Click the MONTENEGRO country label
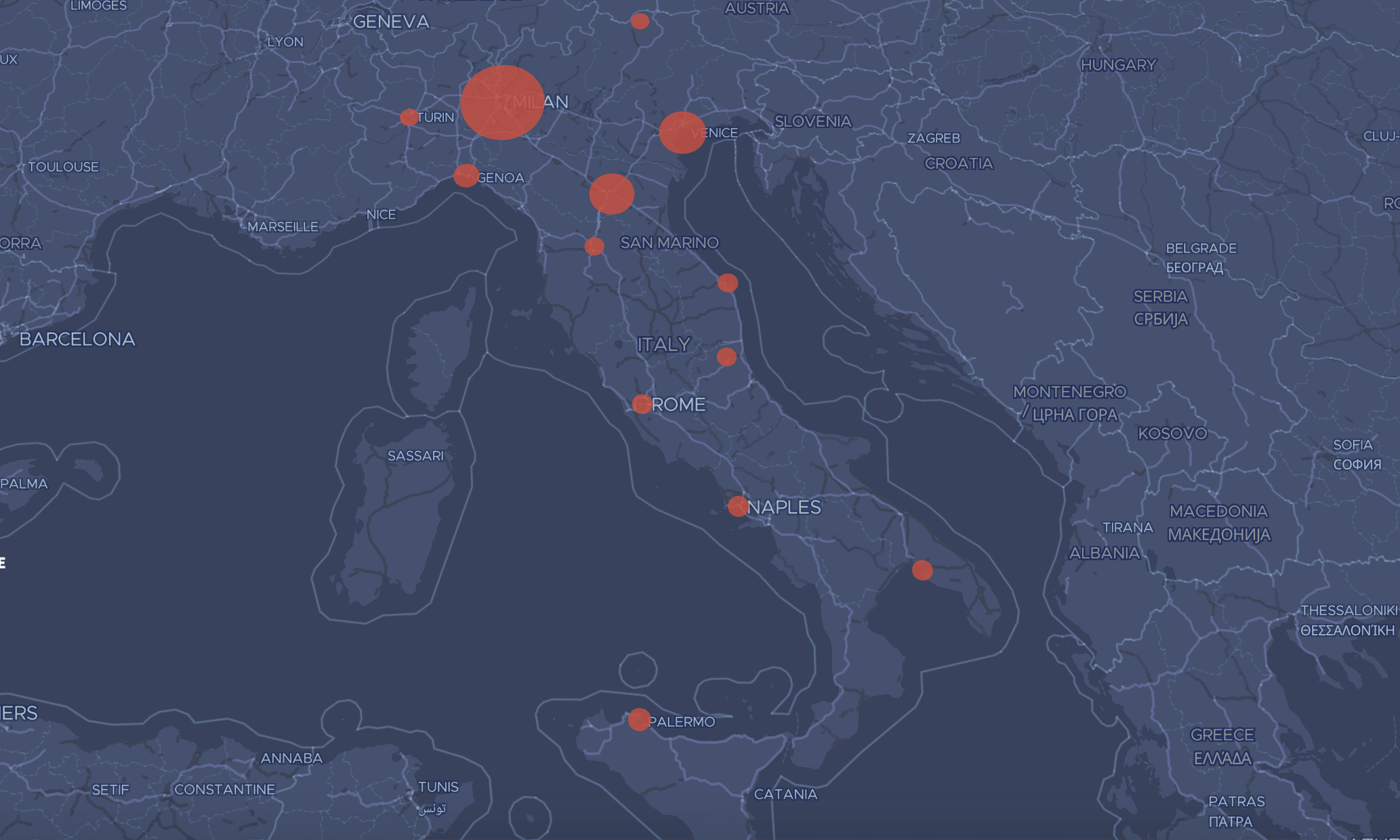The height and width of the screenshot is (840, 1400). [1069, 392]
